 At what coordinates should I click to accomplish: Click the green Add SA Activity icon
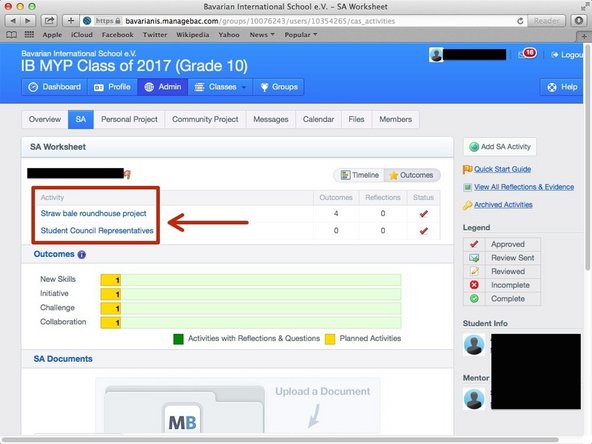pyautogui.click(x=473, y=147)
